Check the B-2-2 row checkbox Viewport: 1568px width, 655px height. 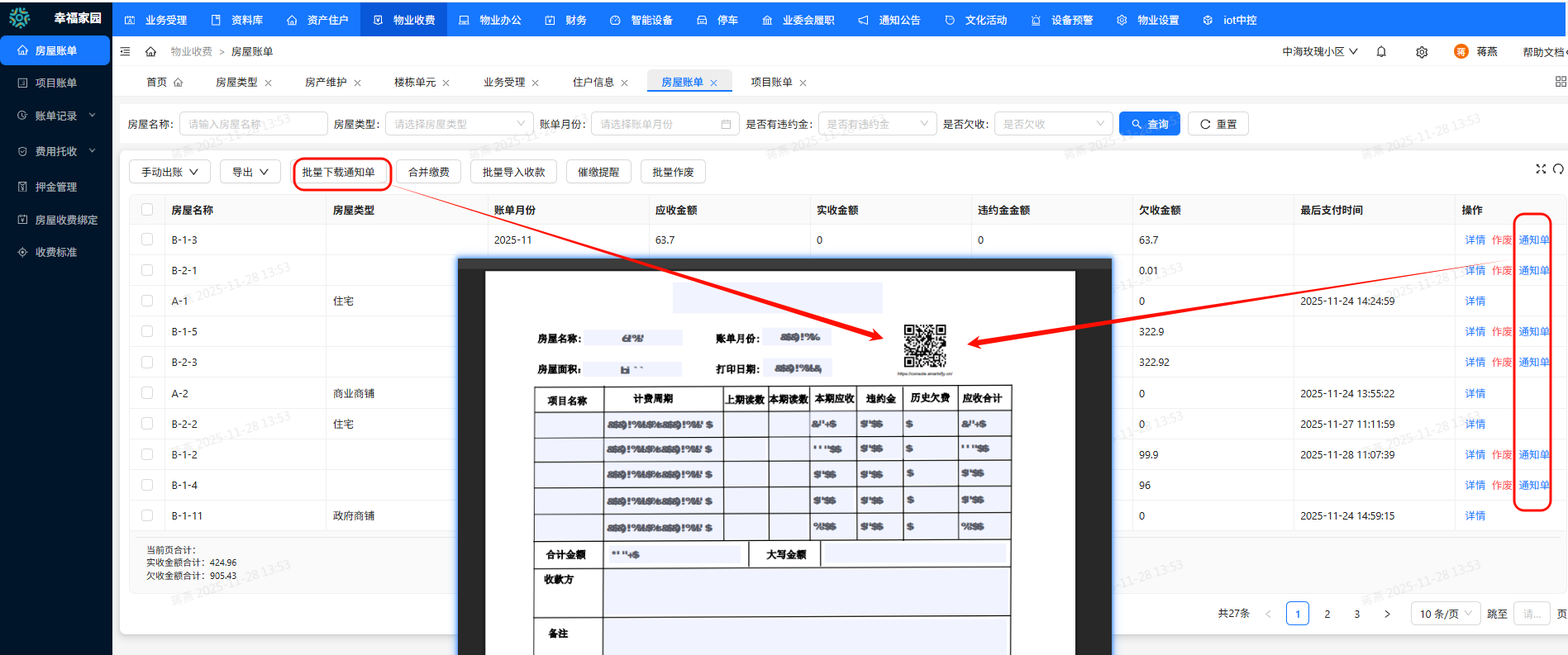pyautogui.click(x=147, y=424)
